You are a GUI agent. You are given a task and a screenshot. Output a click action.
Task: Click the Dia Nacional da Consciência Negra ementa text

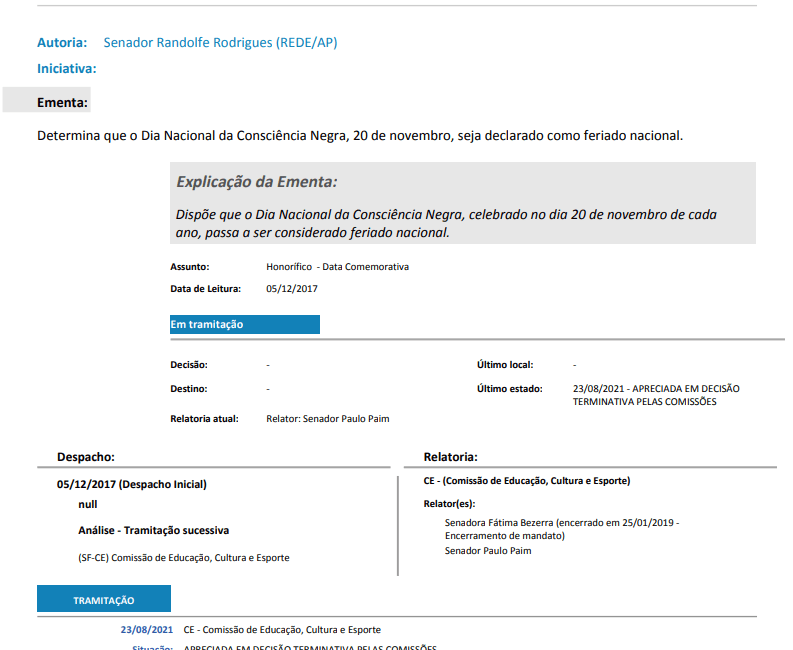(360, 135)
